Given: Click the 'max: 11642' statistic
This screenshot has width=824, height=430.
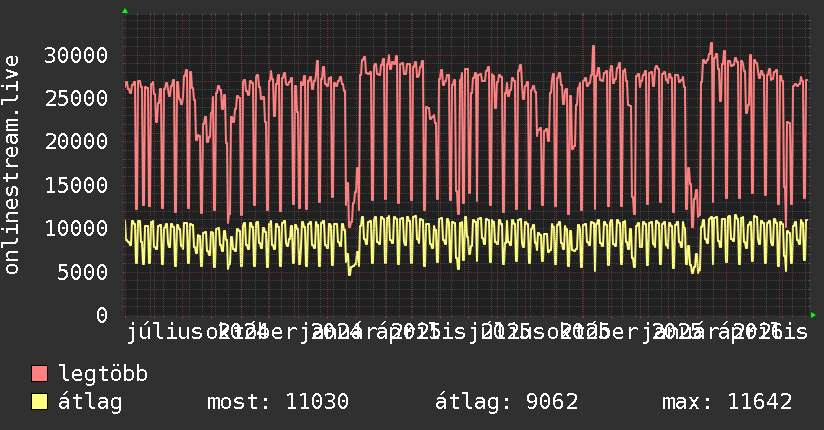Looking at the screenshot, I should pyautogui.click(x=727, y=402).
